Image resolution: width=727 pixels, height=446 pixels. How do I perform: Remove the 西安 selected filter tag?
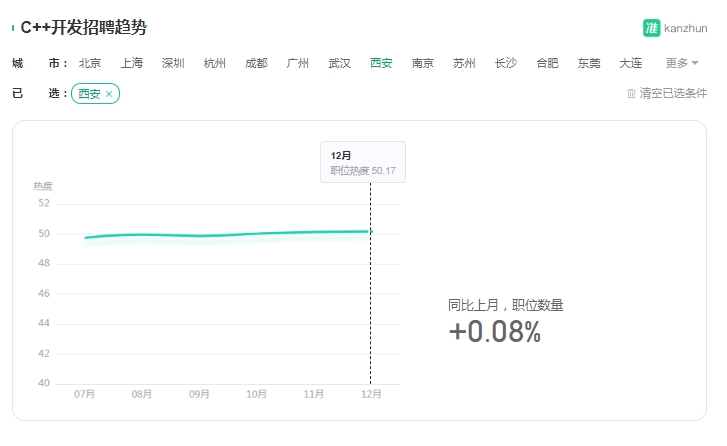[109, 94]
